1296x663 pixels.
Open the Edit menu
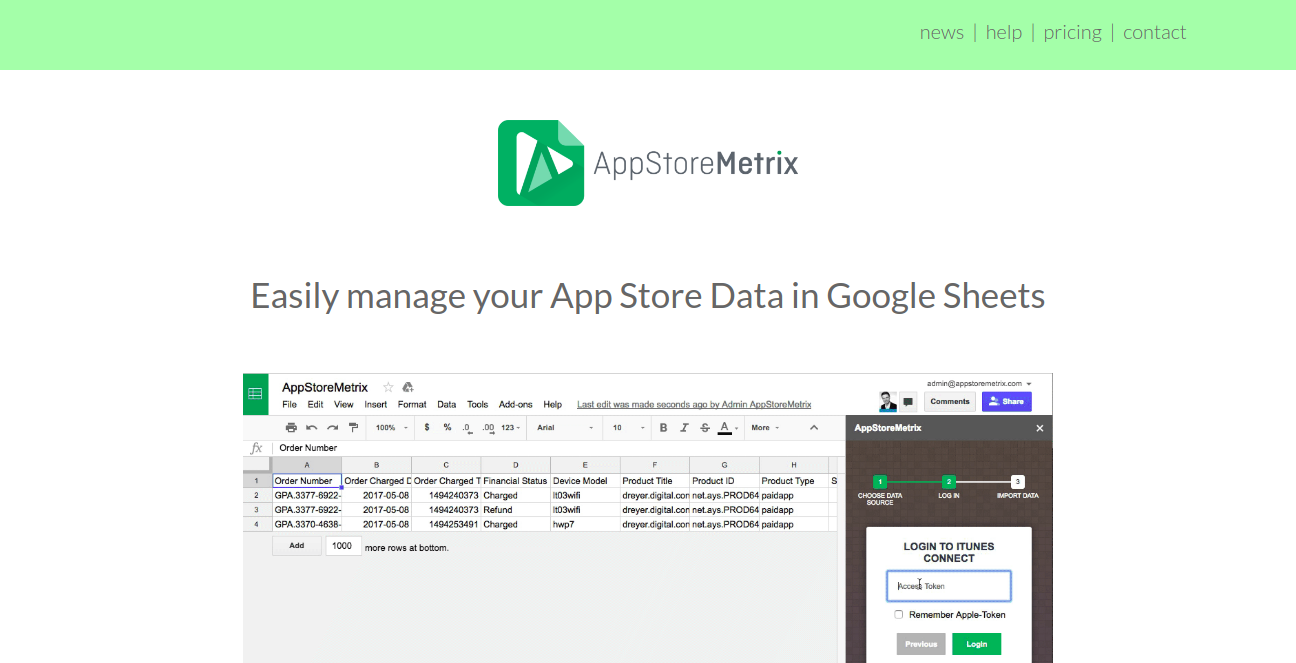(x=315, y=405)
